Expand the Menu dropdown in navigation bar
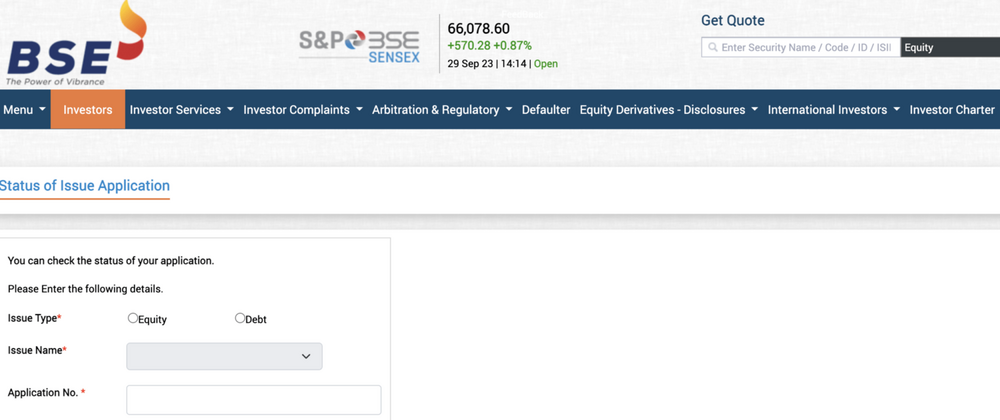This screenshot has width=1000, height=420. [x=25, y=110]
